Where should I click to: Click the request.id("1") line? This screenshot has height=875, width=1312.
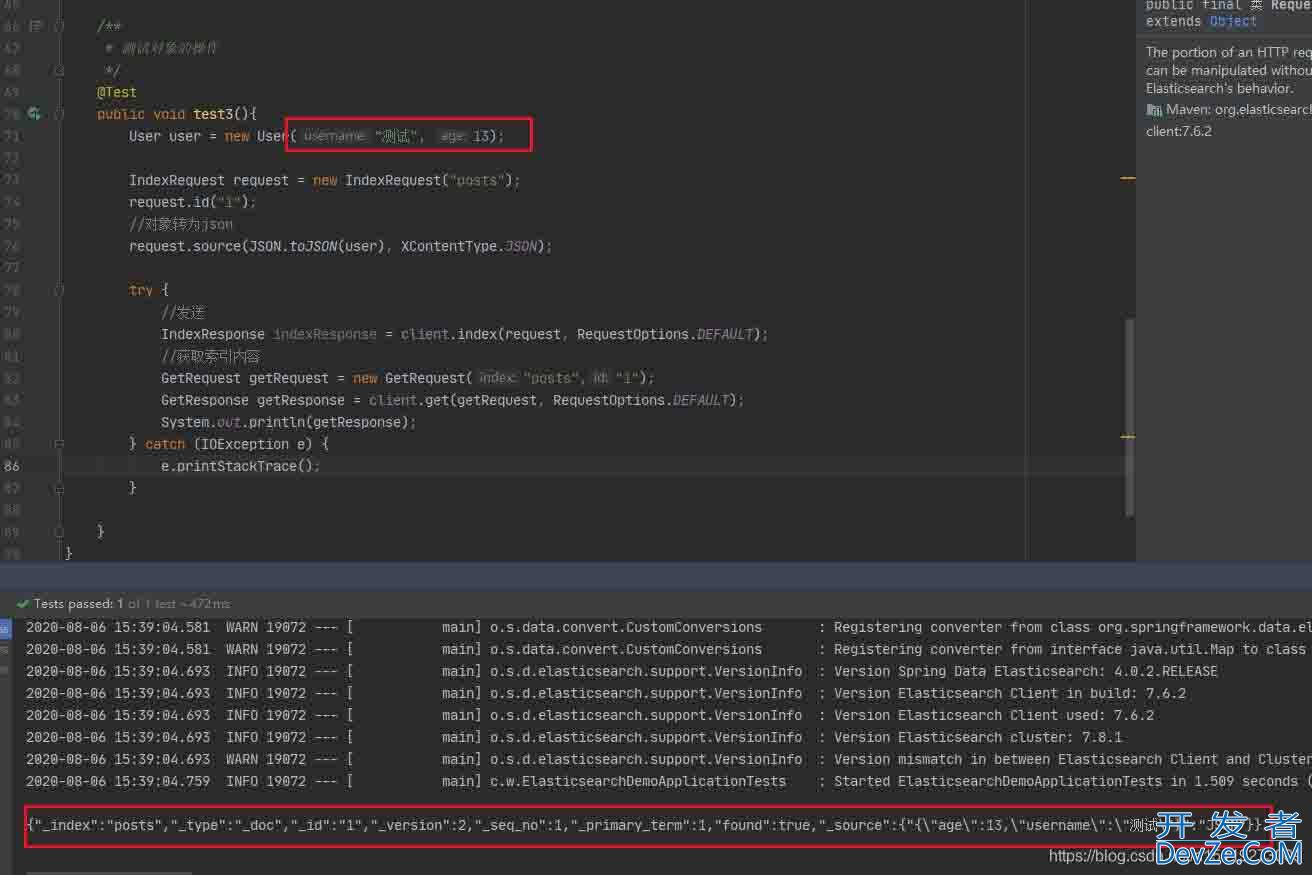coord(193,202)
